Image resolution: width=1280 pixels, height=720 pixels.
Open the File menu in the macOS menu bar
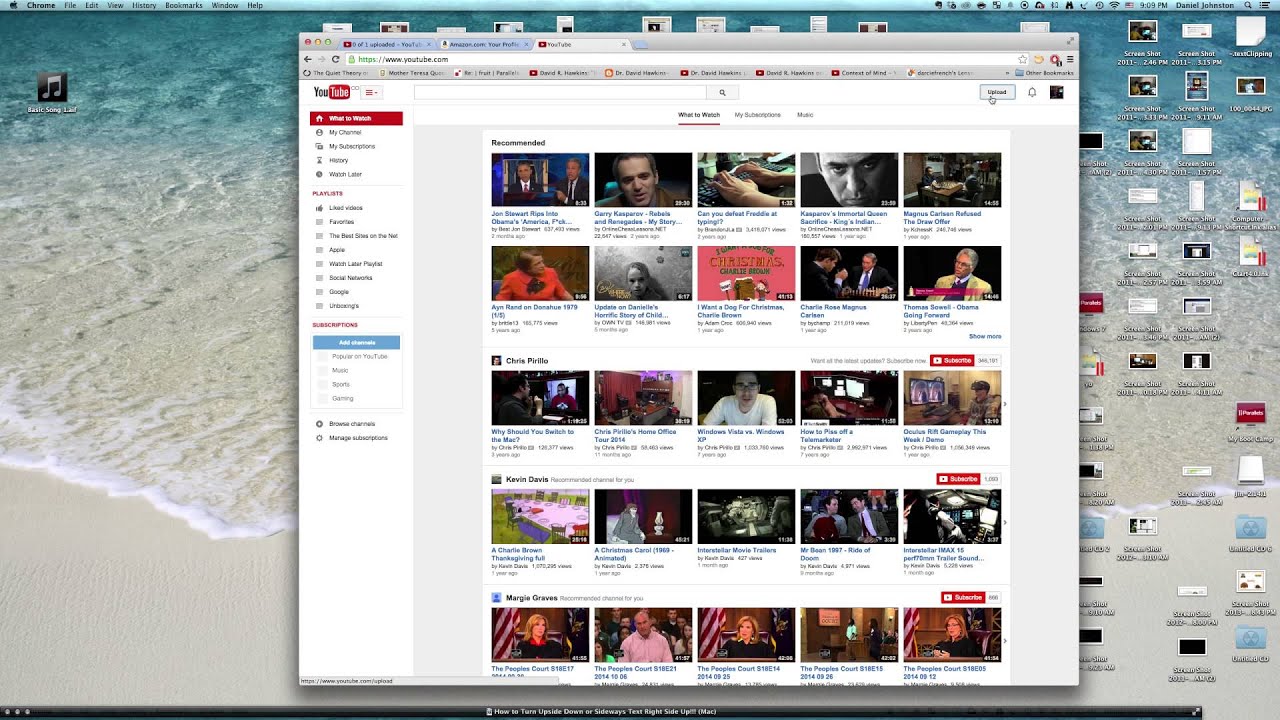click(70, 5)
